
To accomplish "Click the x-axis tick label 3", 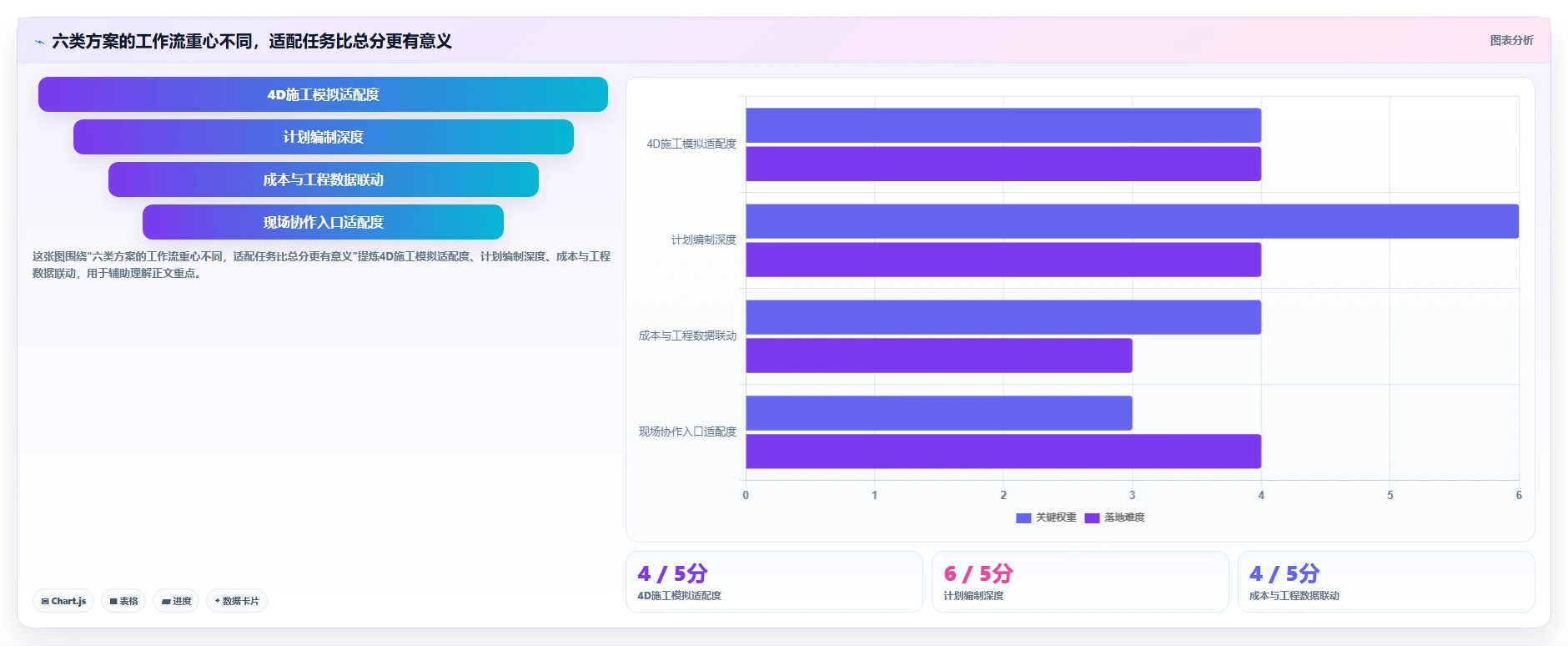I will click(1132, 495).
